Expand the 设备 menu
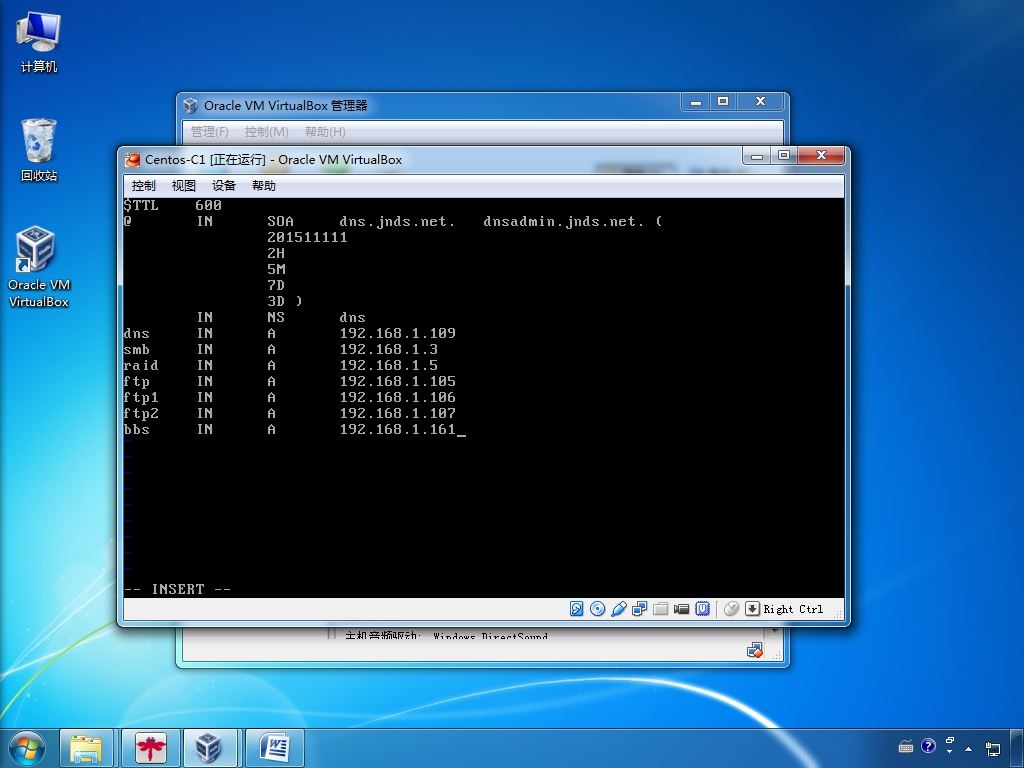 point(224,186)
